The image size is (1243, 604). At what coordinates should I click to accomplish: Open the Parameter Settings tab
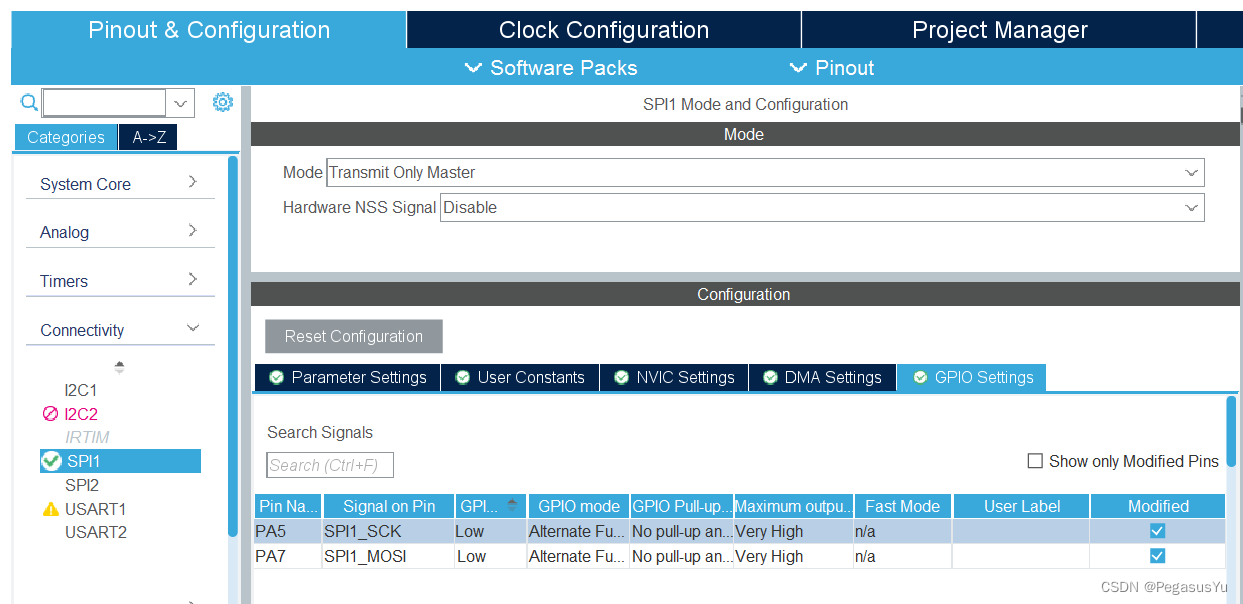[347, 377]
